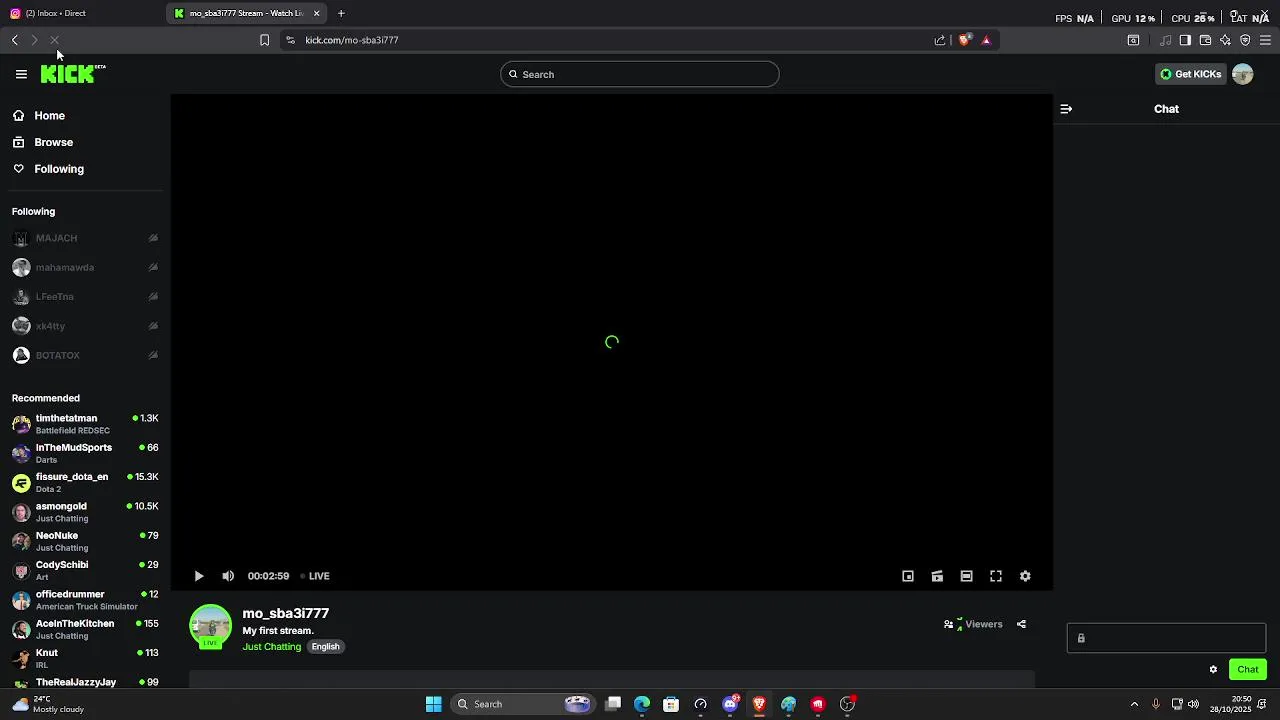
Task: Focus the Kick search field
Action: coord(640,74)
